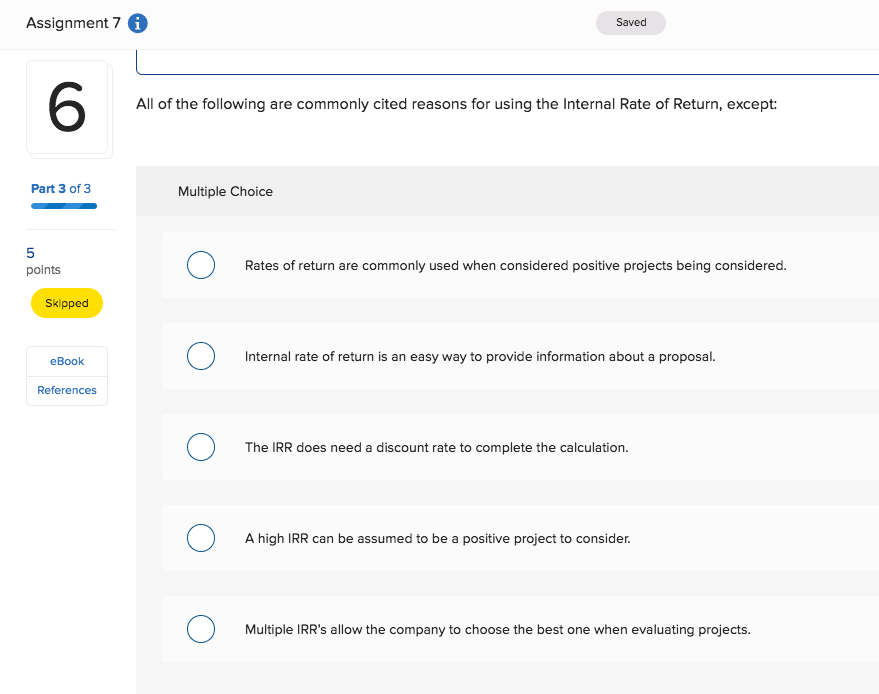Click the 'Part 3 of 3' label

(61, 189)
